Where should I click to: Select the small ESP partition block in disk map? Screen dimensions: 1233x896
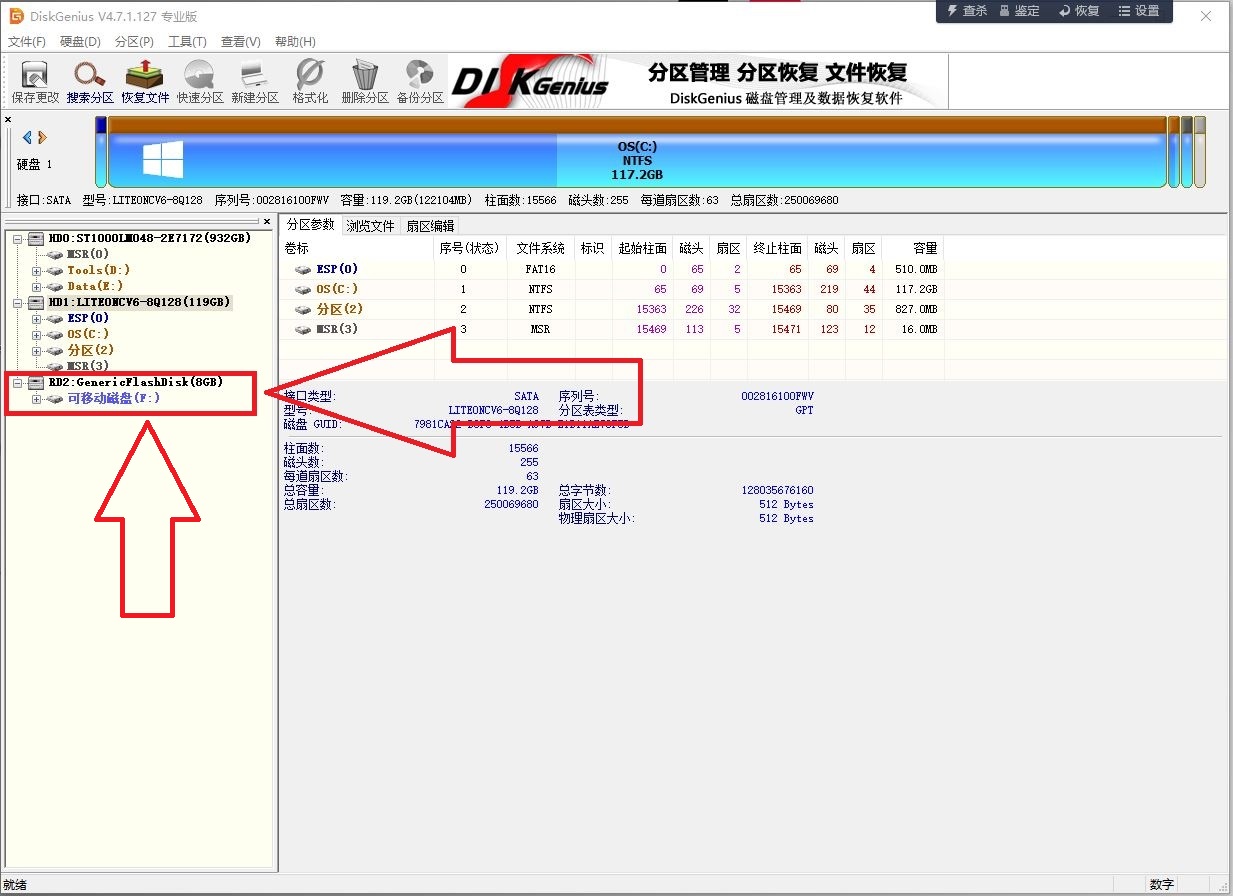click(101, 152)
